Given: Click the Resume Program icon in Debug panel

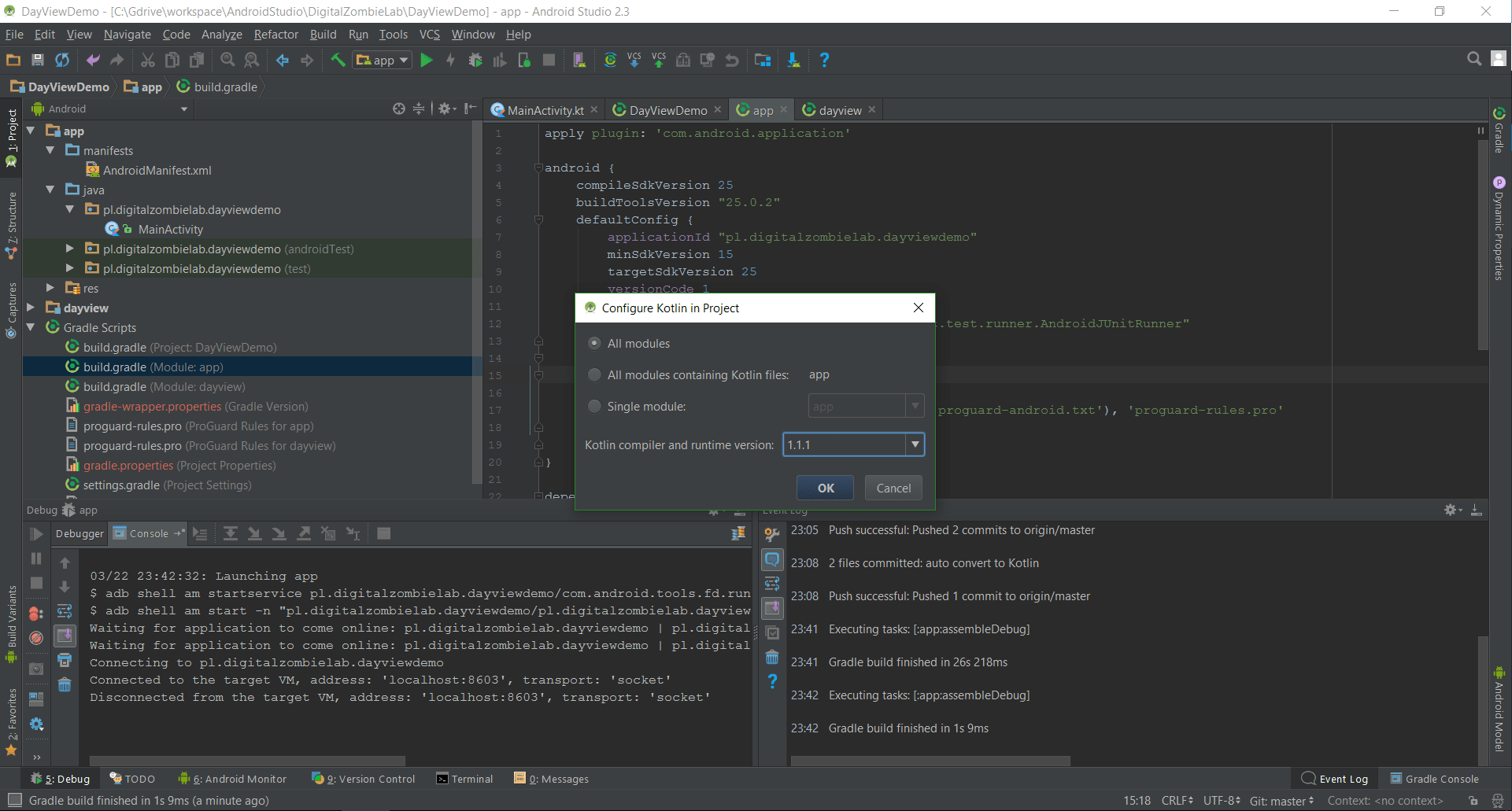Looking at the screenshot, I should coord(36,535).
